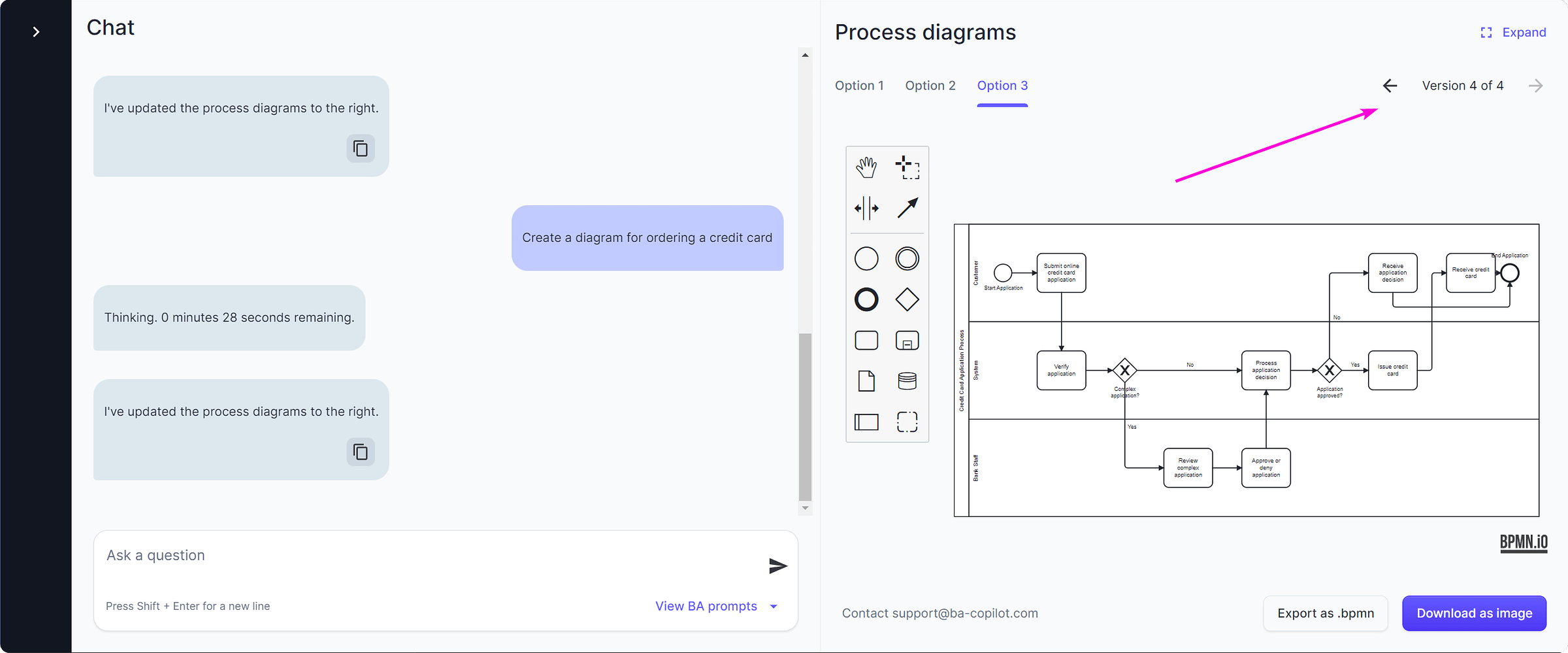Create a gateway diamond
Screen dimensions: 1568x653
tap(907, 299)
